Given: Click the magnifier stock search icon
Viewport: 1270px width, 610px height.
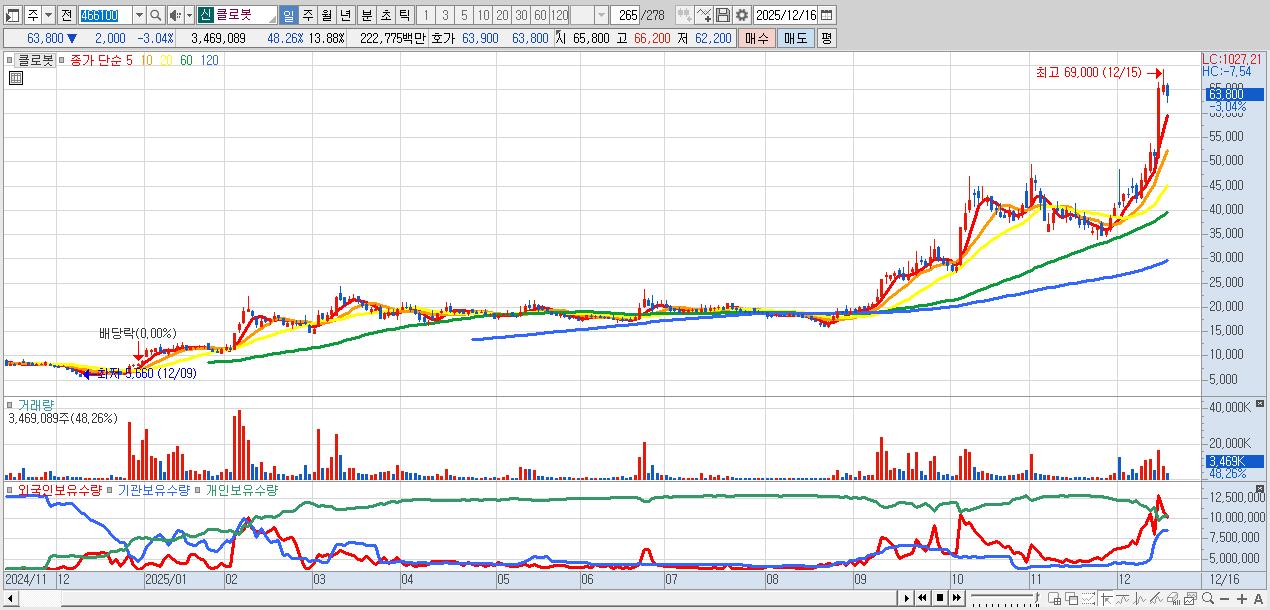Looking at the screenshot, I should [156, 15].
